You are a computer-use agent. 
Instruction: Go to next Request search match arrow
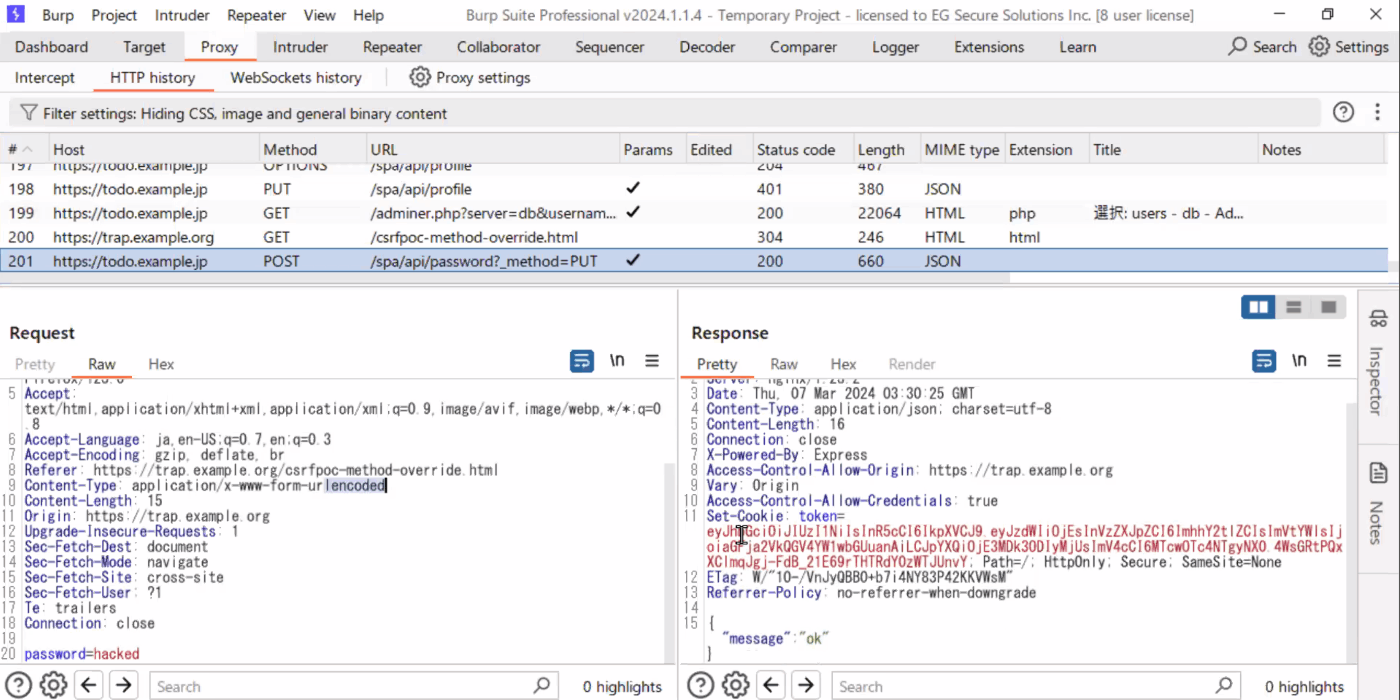pos(123,685)
